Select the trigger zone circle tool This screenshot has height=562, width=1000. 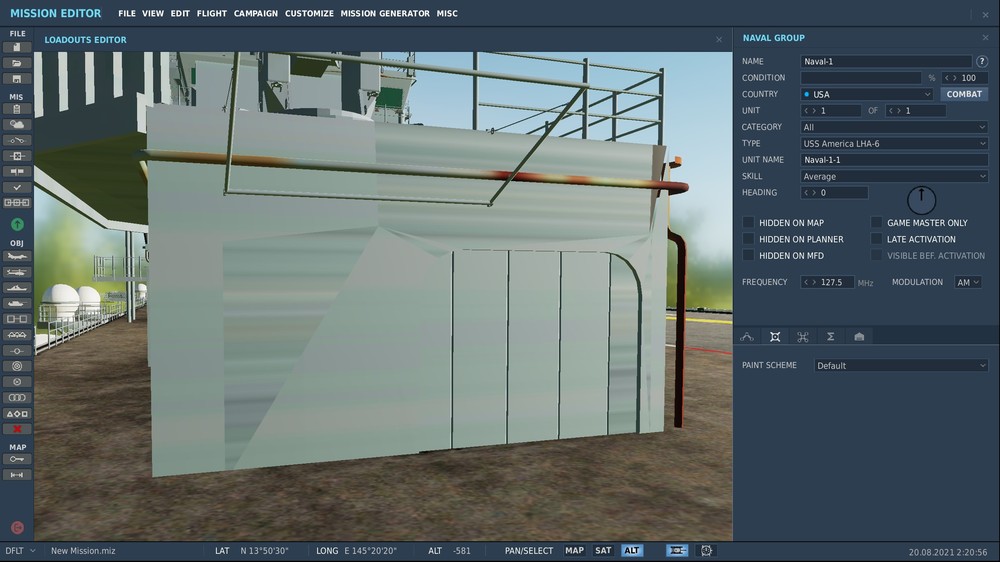(17, 366)
